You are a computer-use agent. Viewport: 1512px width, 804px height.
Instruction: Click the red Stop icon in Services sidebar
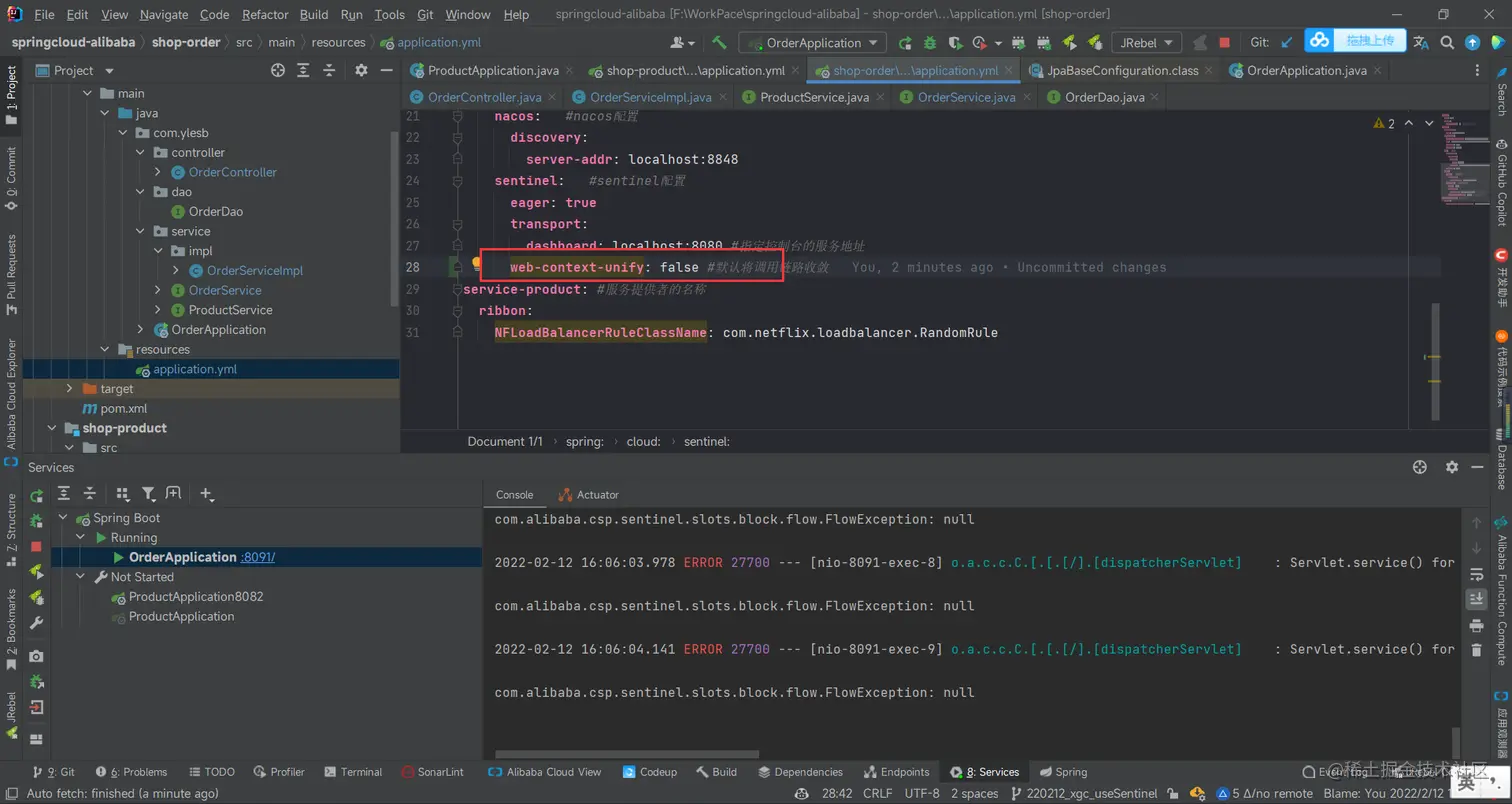(x=36, y=546)
